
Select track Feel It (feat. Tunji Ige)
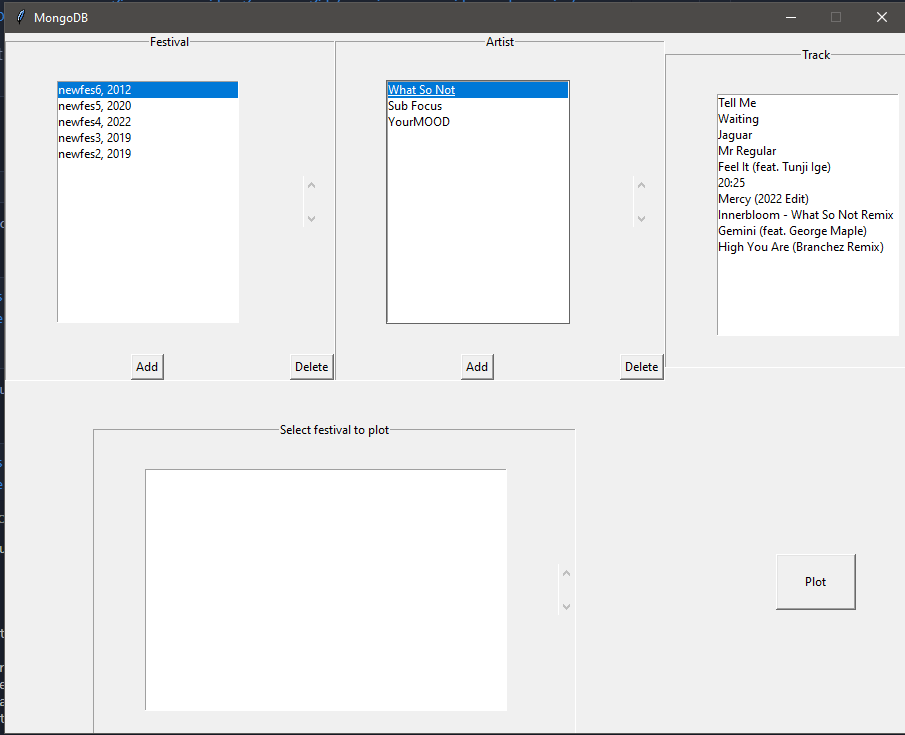point(808,167)
